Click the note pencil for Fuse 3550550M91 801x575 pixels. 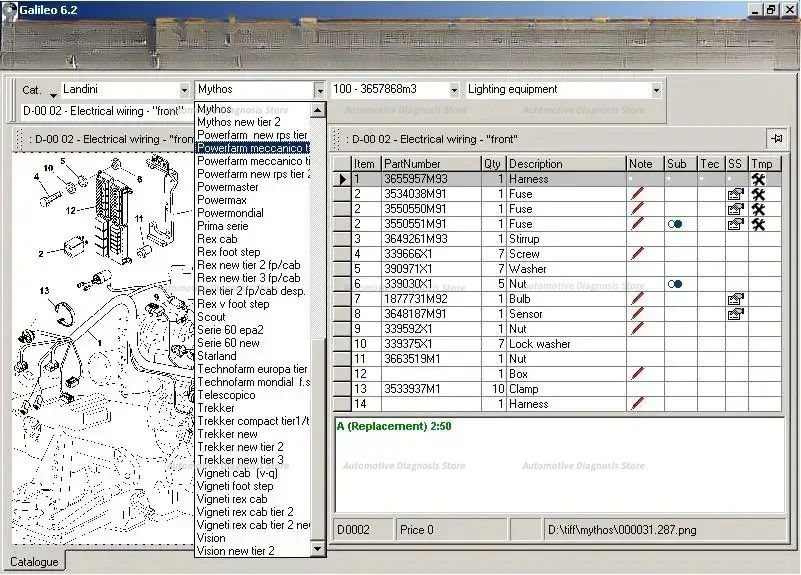tap(637, 209)
